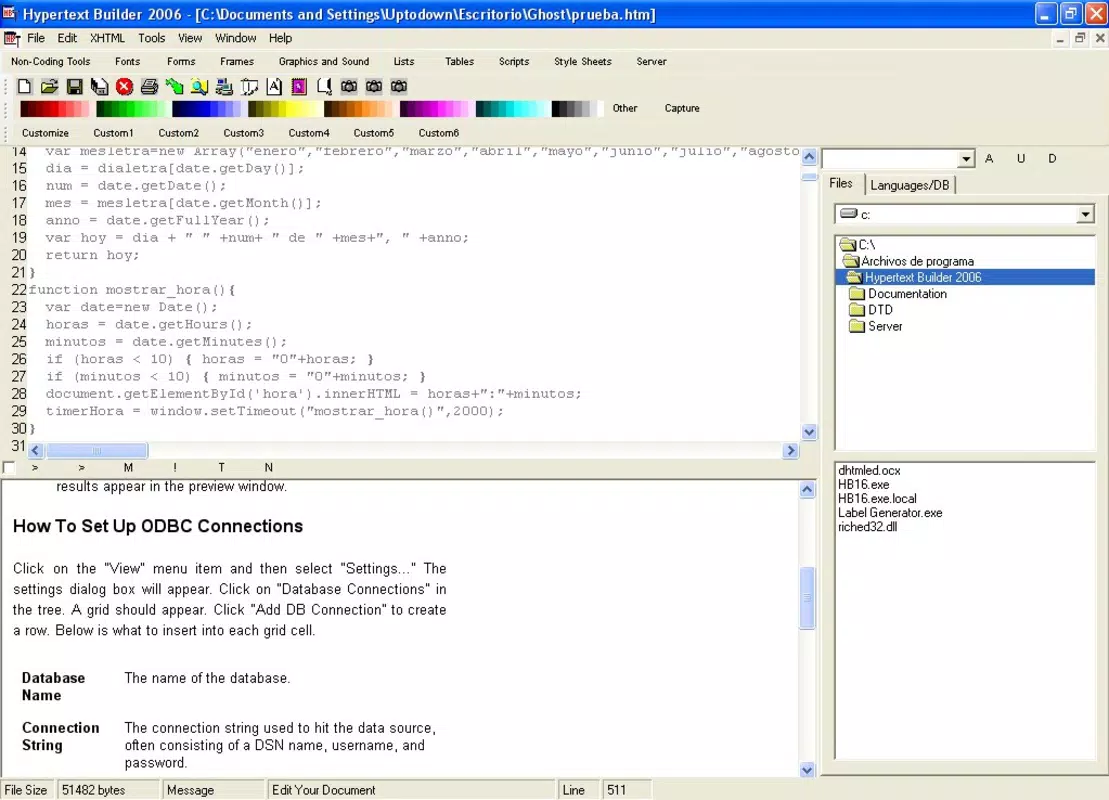Click the Custom6 button

click(x=439, y=133)
